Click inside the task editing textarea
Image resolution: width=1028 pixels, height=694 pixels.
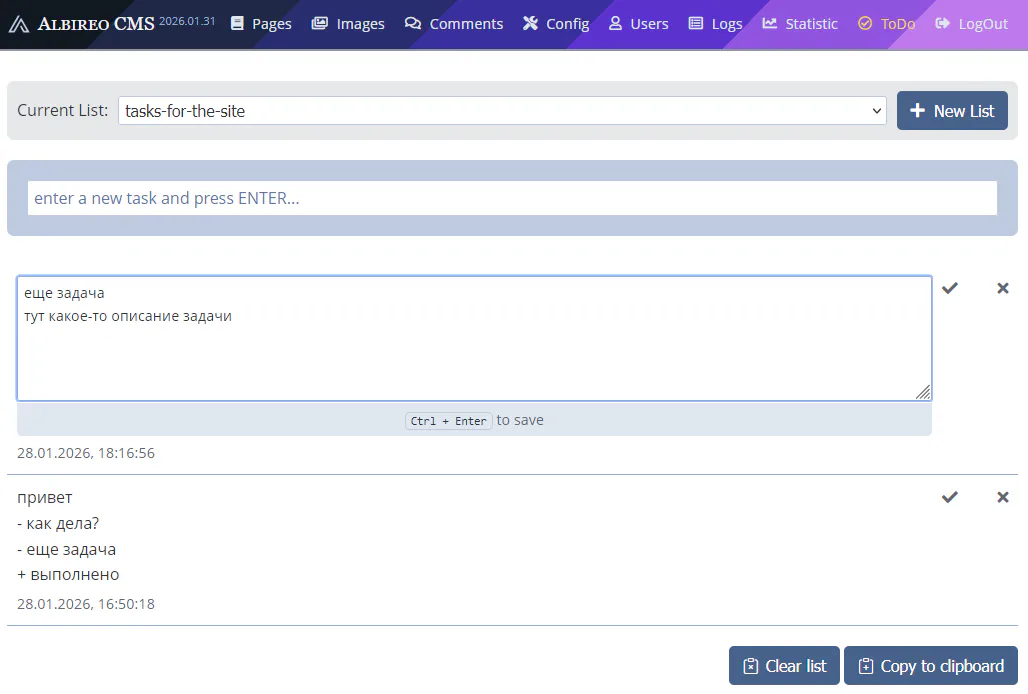click(474, 350)
